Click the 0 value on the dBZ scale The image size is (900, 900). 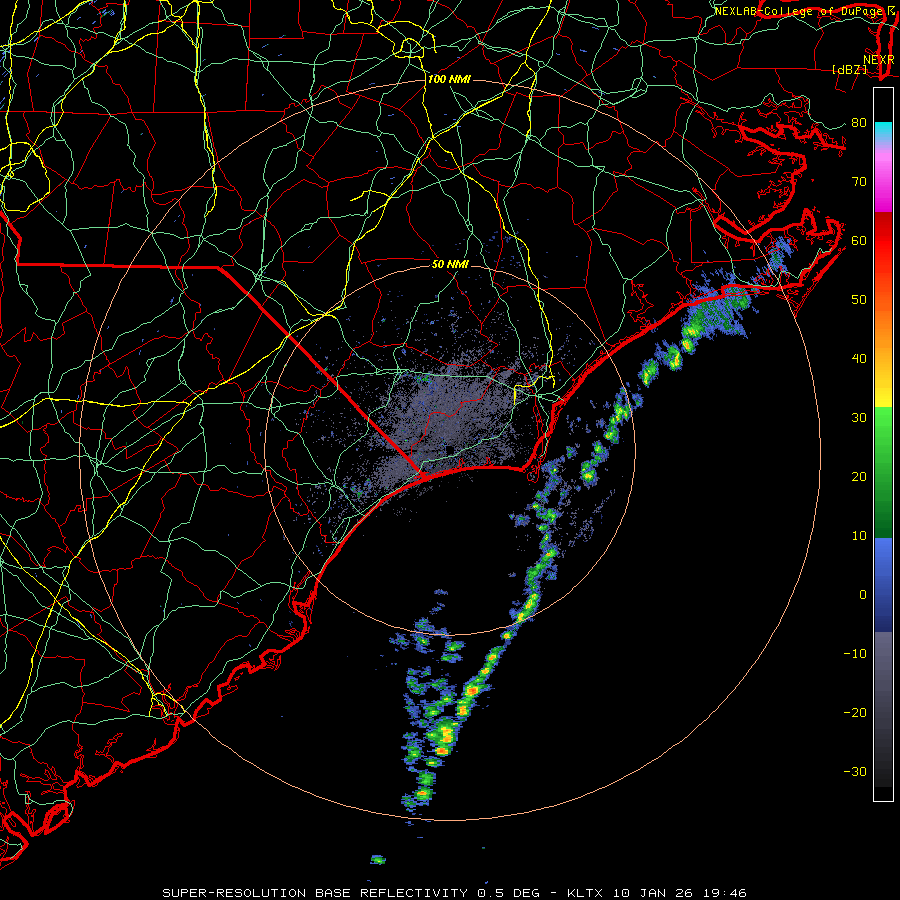point(863,595)
